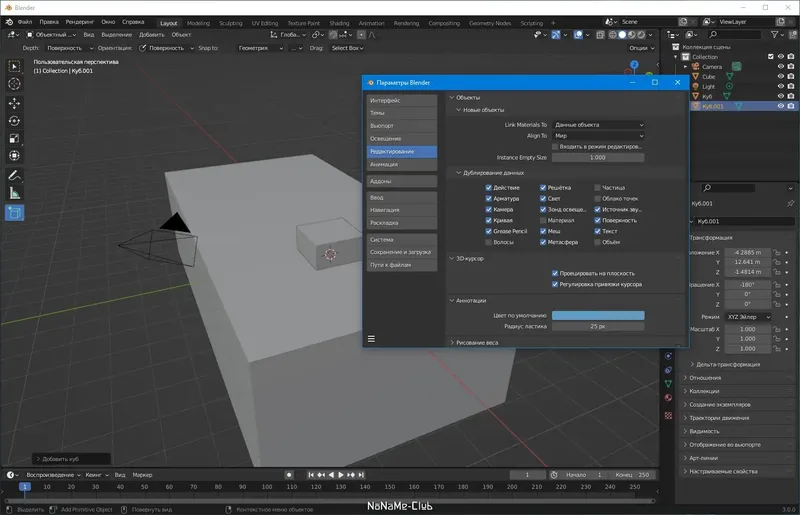Select the Measure tool
This screenshot has width=800, height=515.
click(15, 192)
